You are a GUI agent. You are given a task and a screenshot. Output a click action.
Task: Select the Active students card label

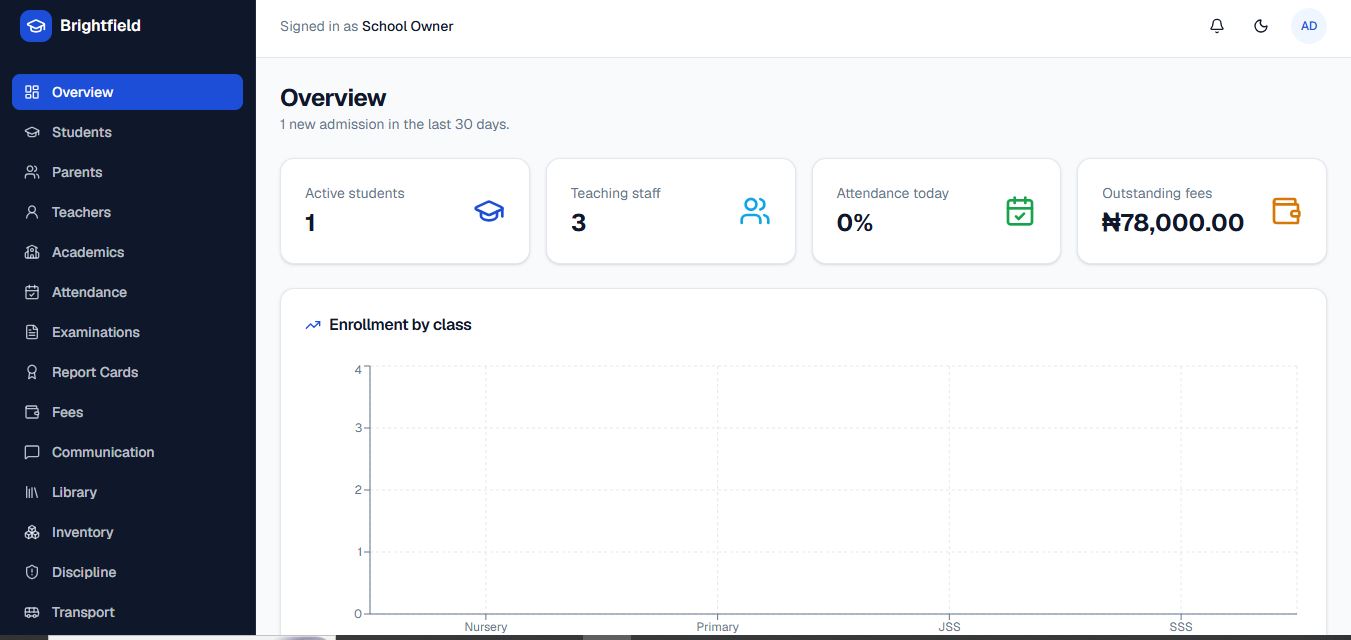click(355, 193)
